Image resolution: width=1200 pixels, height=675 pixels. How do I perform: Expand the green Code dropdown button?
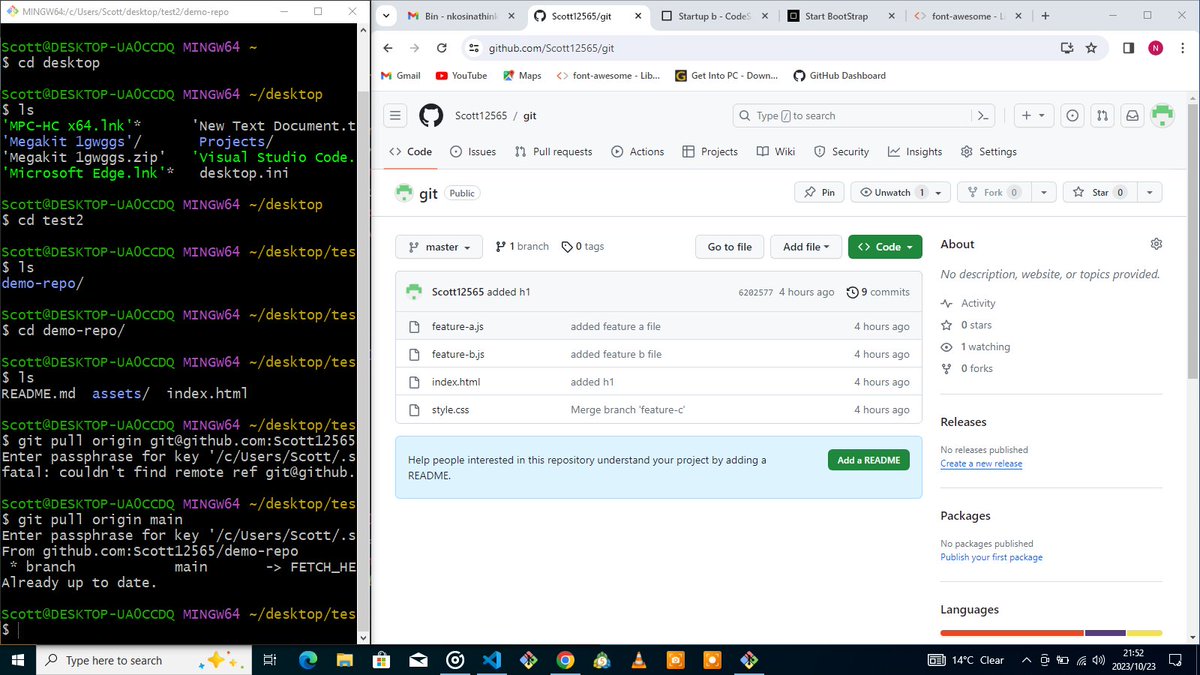tap(885, 247)
